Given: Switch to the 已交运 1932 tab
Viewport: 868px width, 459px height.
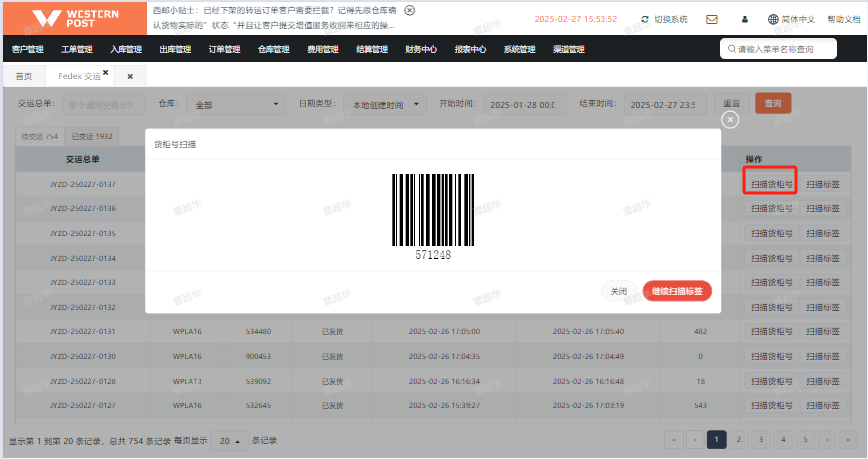Looking at the screenshot, I should (x=92, y=136).
